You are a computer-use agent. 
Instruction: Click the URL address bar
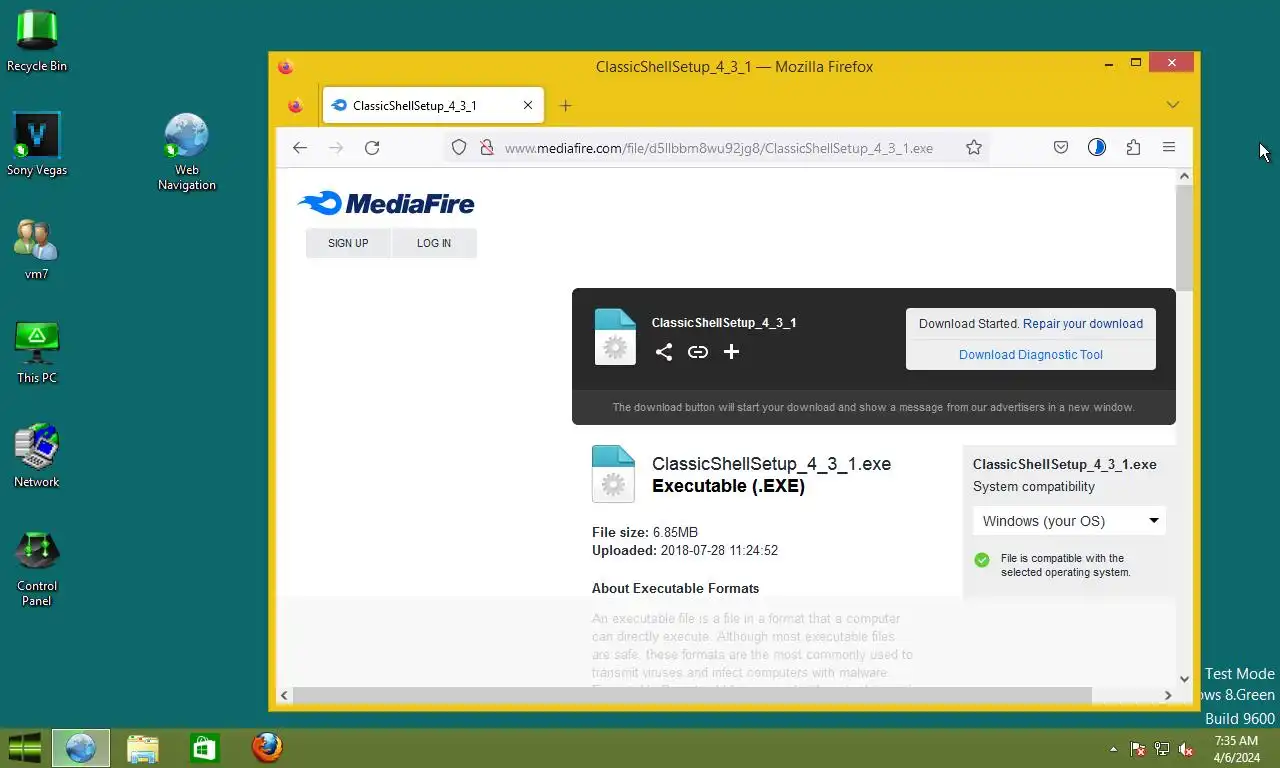[718, 148]
